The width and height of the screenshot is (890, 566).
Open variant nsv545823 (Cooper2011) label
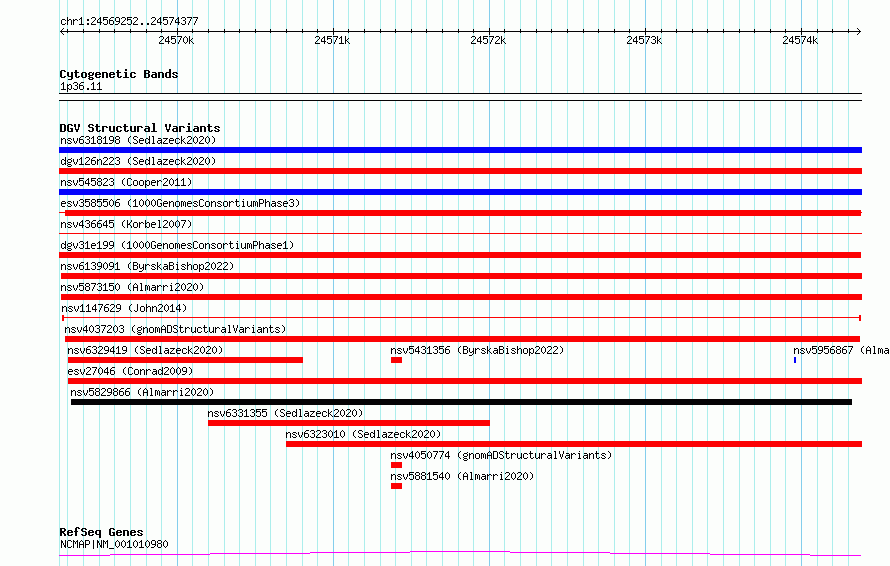coord(126,182)
